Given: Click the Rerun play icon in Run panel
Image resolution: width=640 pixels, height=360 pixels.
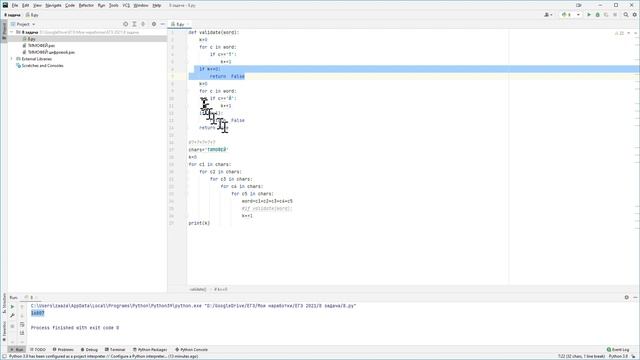Looking at the screenshot, I should pos(12,307).
